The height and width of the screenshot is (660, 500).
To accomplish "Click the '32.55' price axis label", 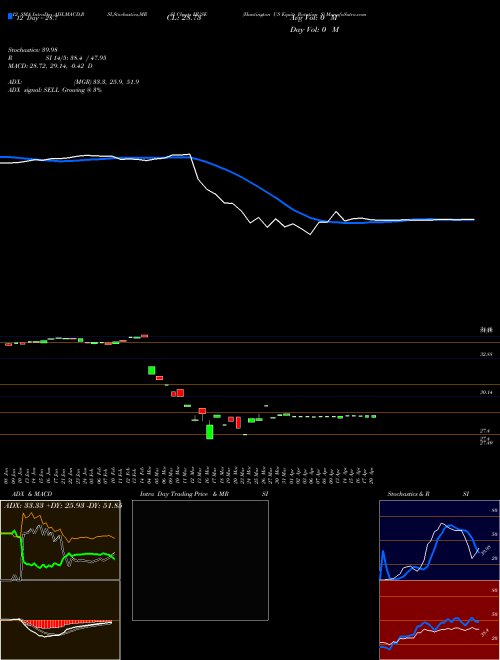I will (486, 355).
